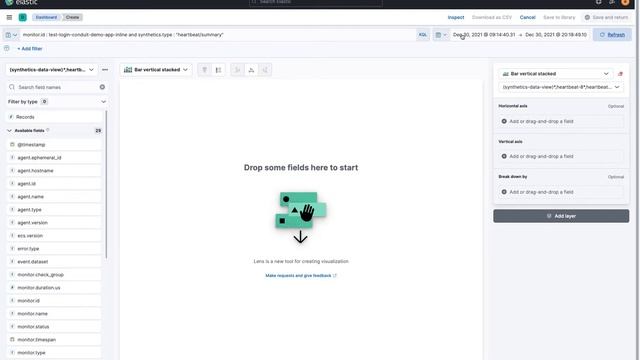Select the event.dataset field
This screenshot has width=640, height=360.
54,262
